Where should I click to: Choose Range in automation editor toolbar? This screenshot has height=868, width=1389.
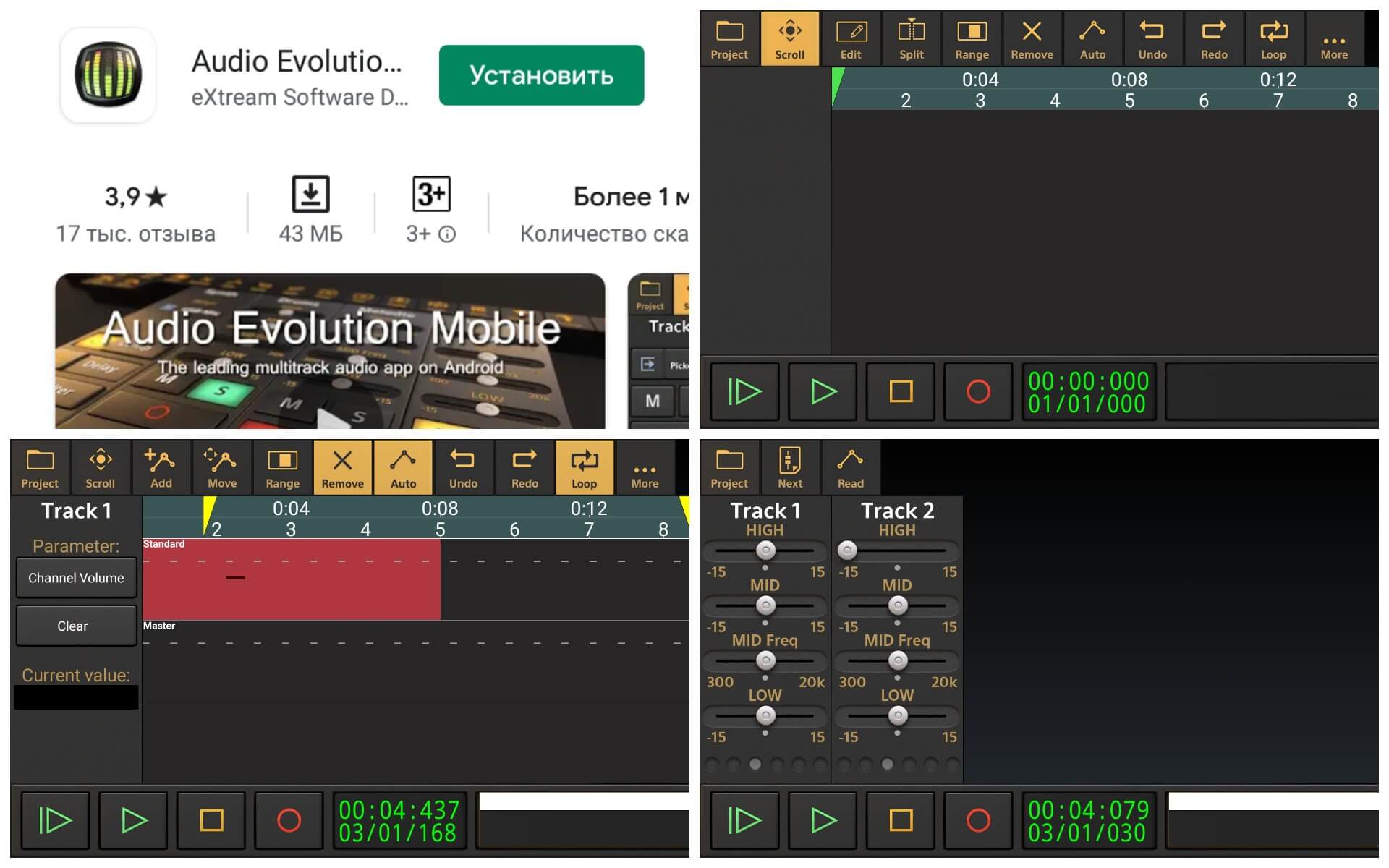click(282, 468)
